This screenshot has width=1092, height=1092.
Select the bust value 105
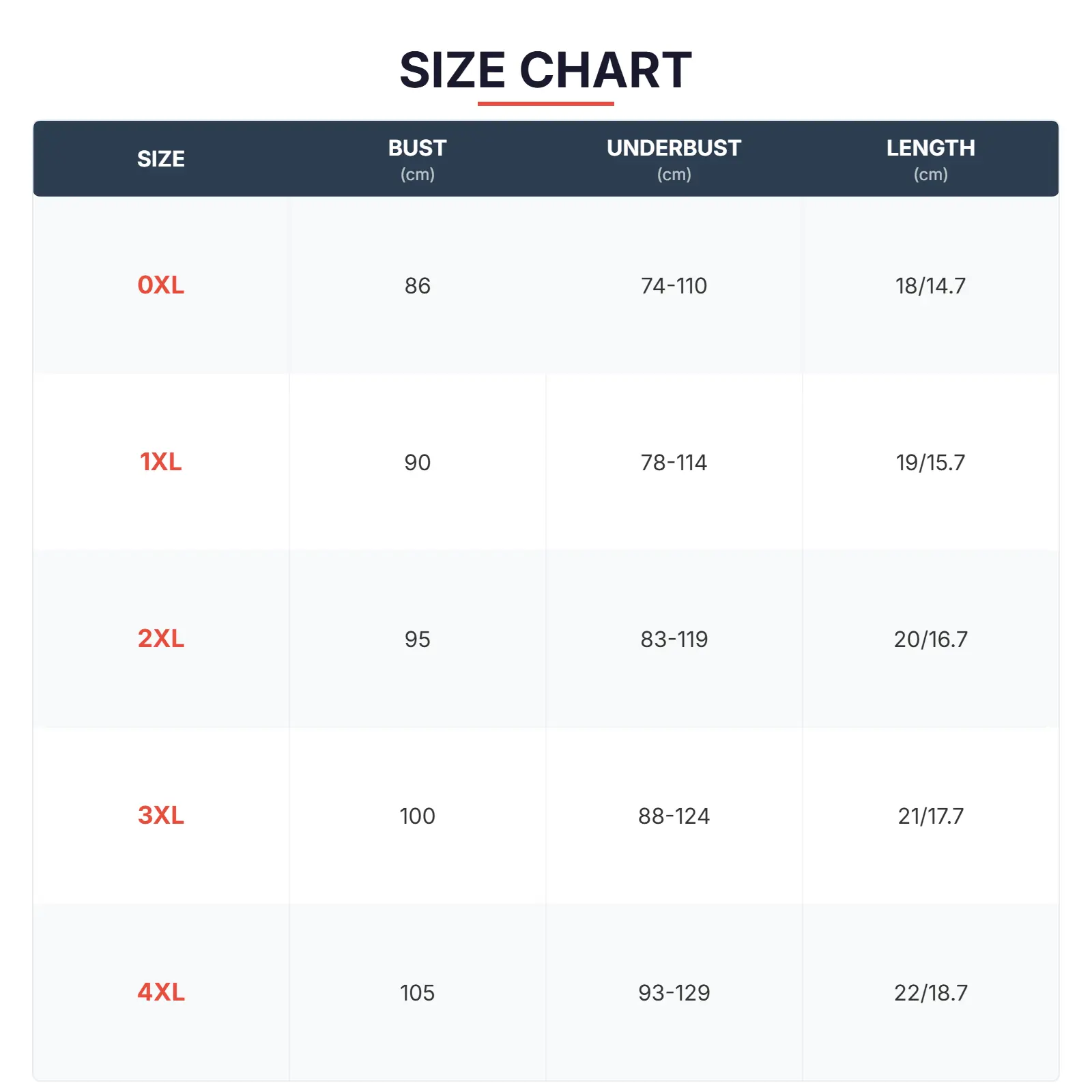pyautogui.click(x=417, y=993)
